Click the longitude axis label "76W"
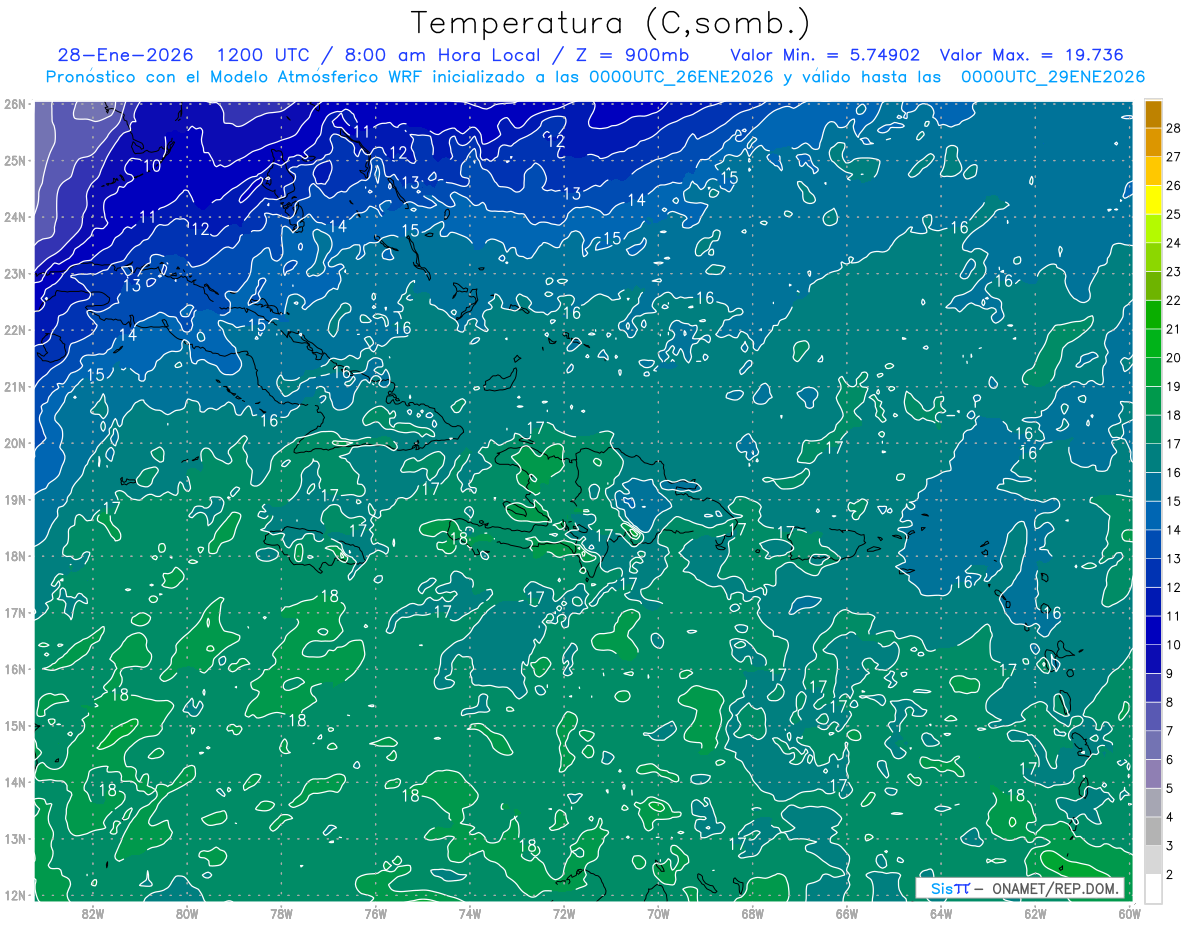This screenshot has width=1200, height=927. 375,913
